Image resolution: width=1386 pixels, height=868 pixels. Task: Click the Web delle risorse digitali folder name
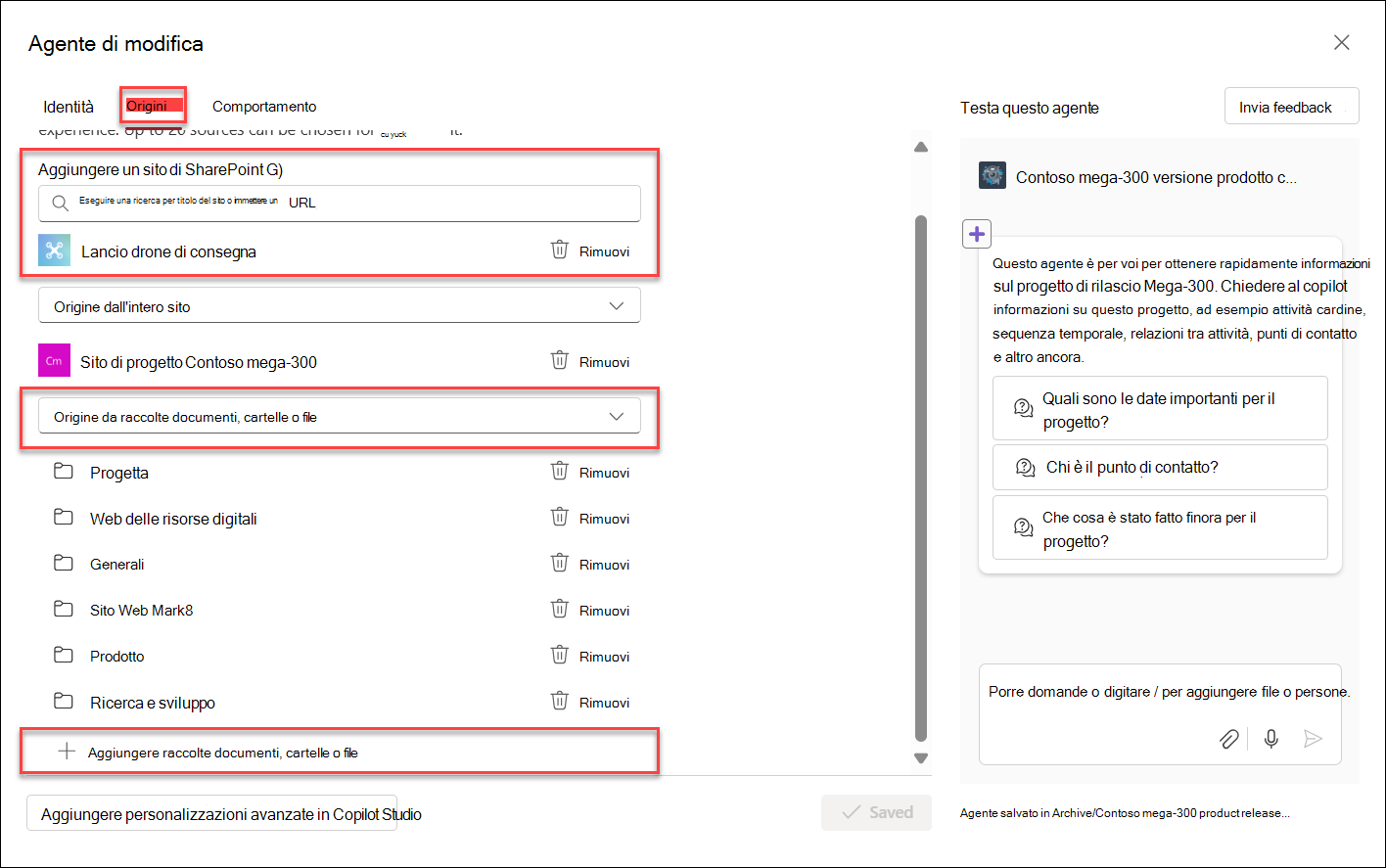pos(173,519)
